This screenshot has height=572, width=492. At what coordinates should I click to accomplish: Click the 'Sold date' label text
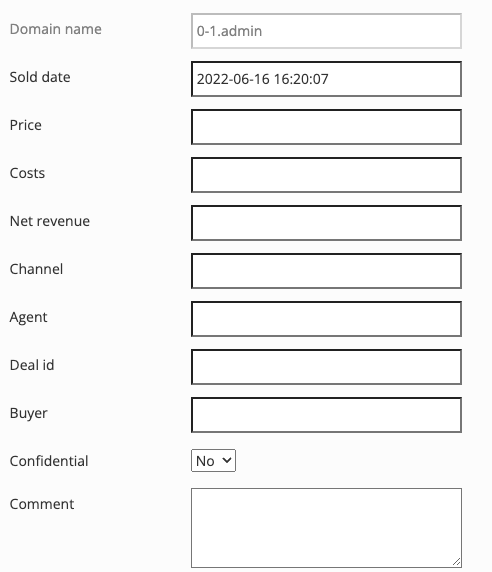coord(40,77)
